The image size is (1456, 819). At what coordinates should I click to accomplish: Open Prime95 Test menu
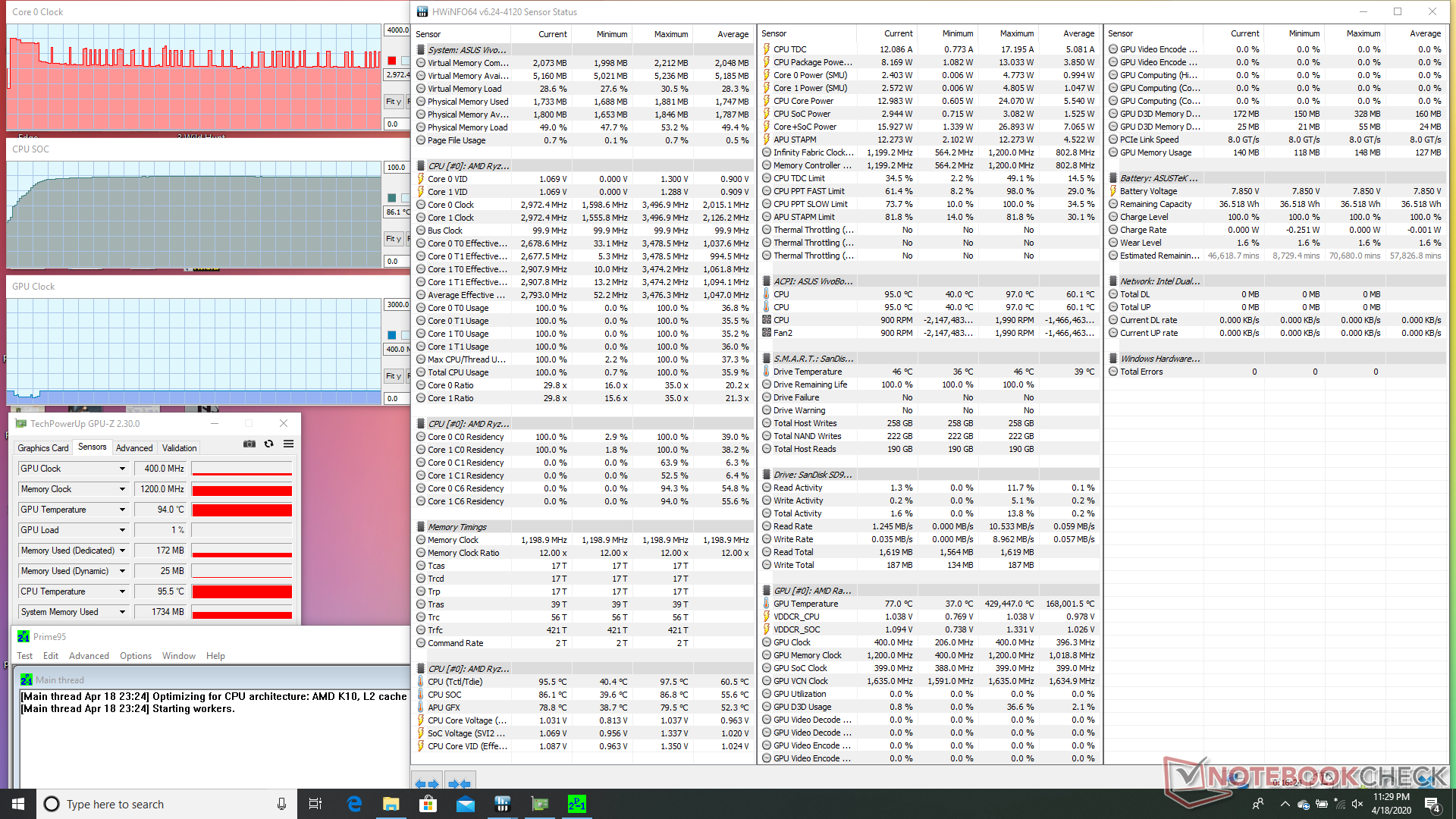[x=24, y=656]
